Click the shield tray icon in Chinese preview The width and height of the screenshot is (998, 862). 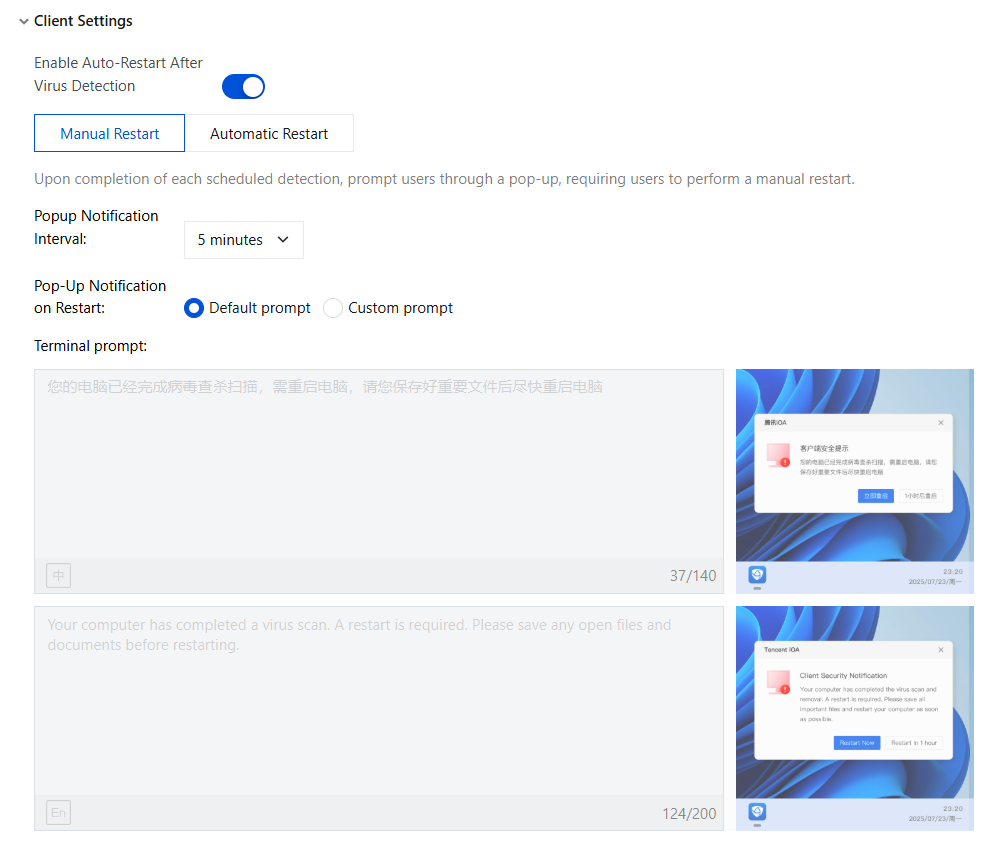[x=757, y=575]
